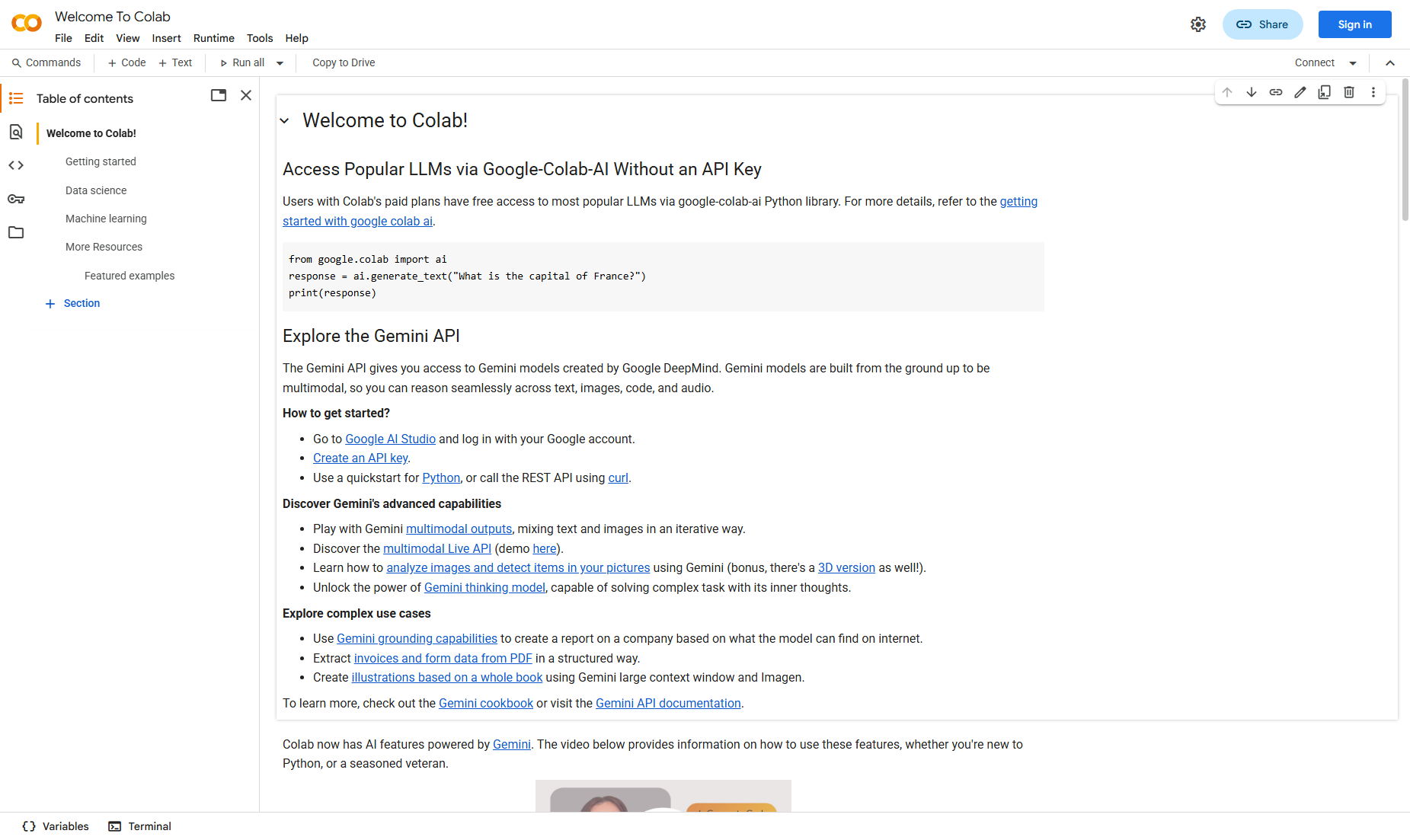
Task: Open Variables panel
Action: pyautogui.click(x=56, y=826)
